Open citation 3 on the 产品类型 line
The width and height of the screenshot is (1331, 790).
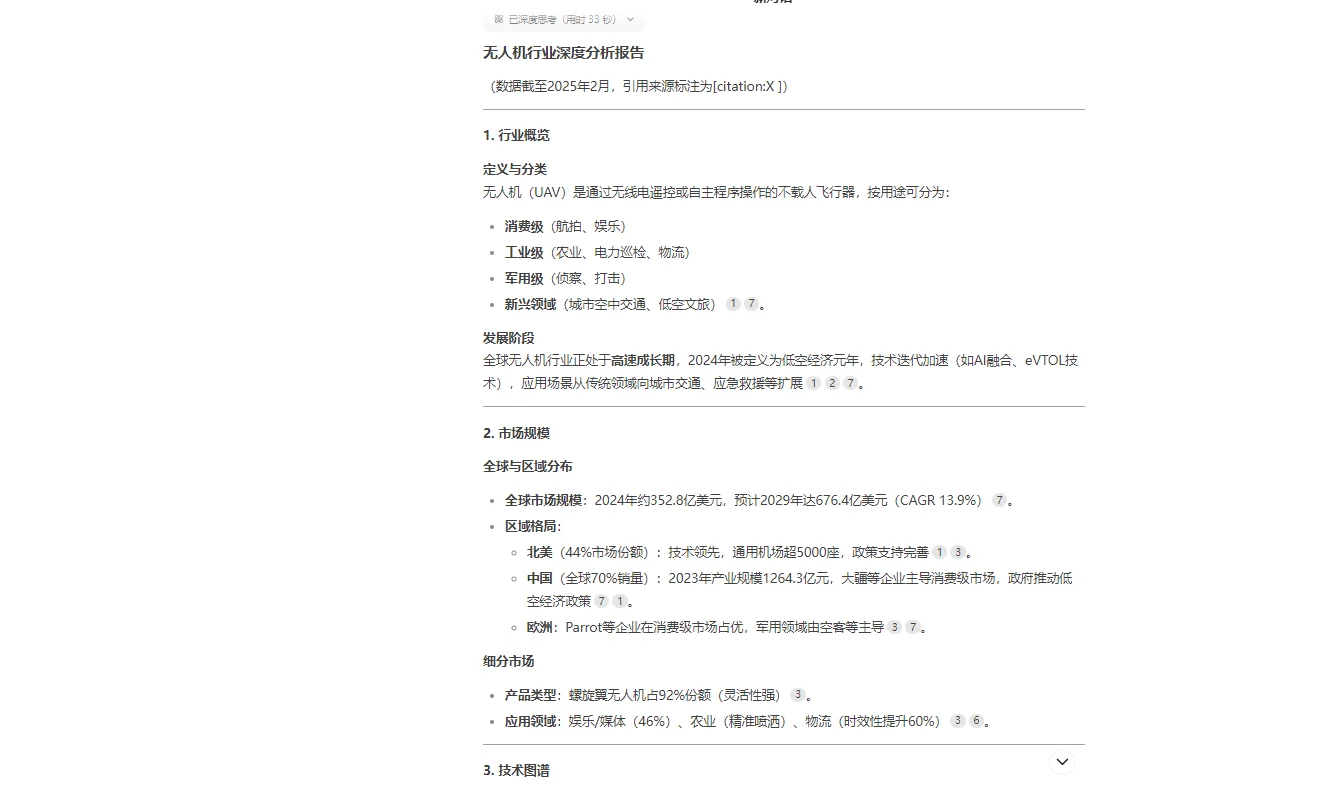tap(797, 695)
